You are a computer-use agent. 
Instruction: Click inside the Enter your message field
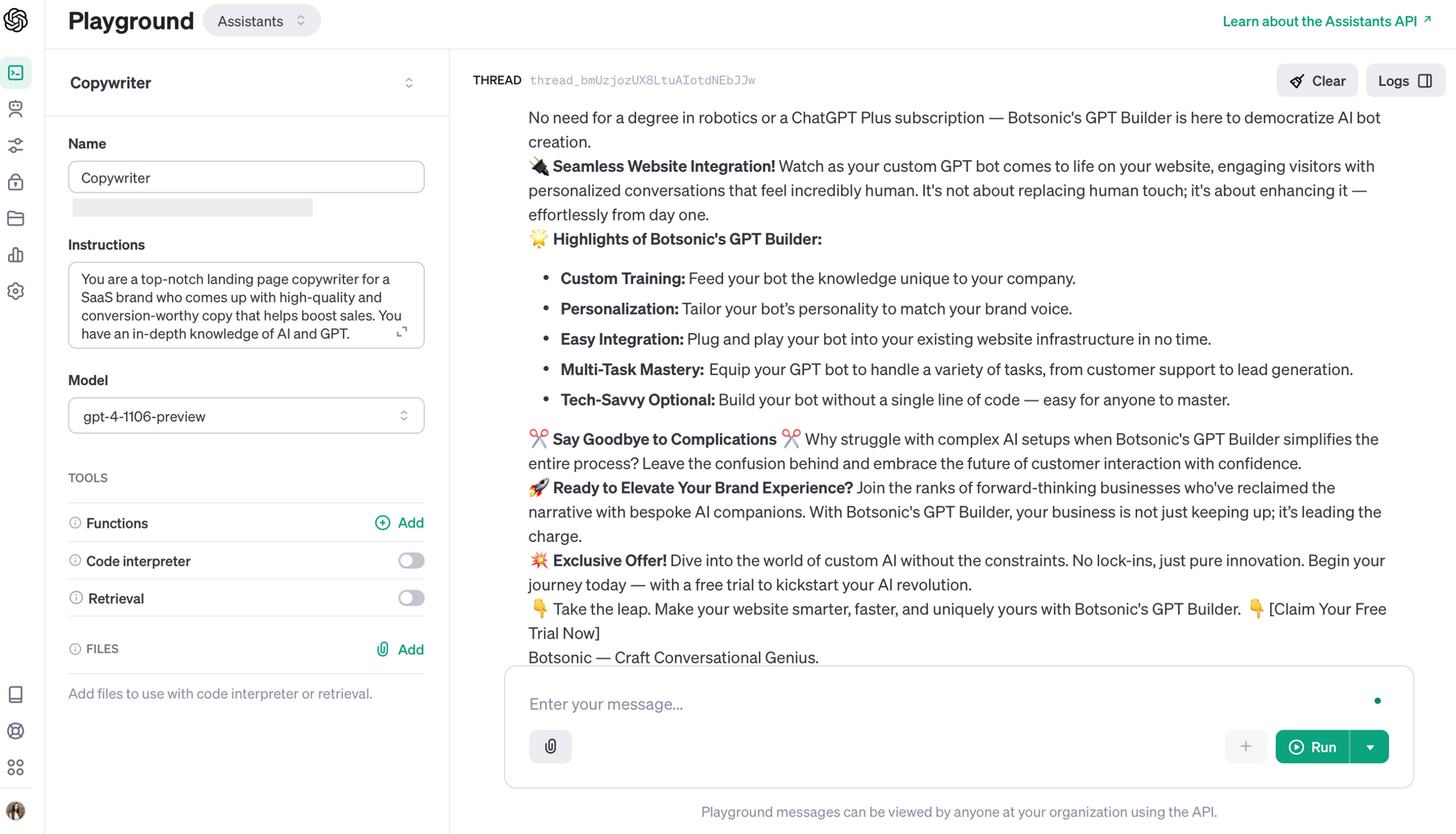(874, 704)
